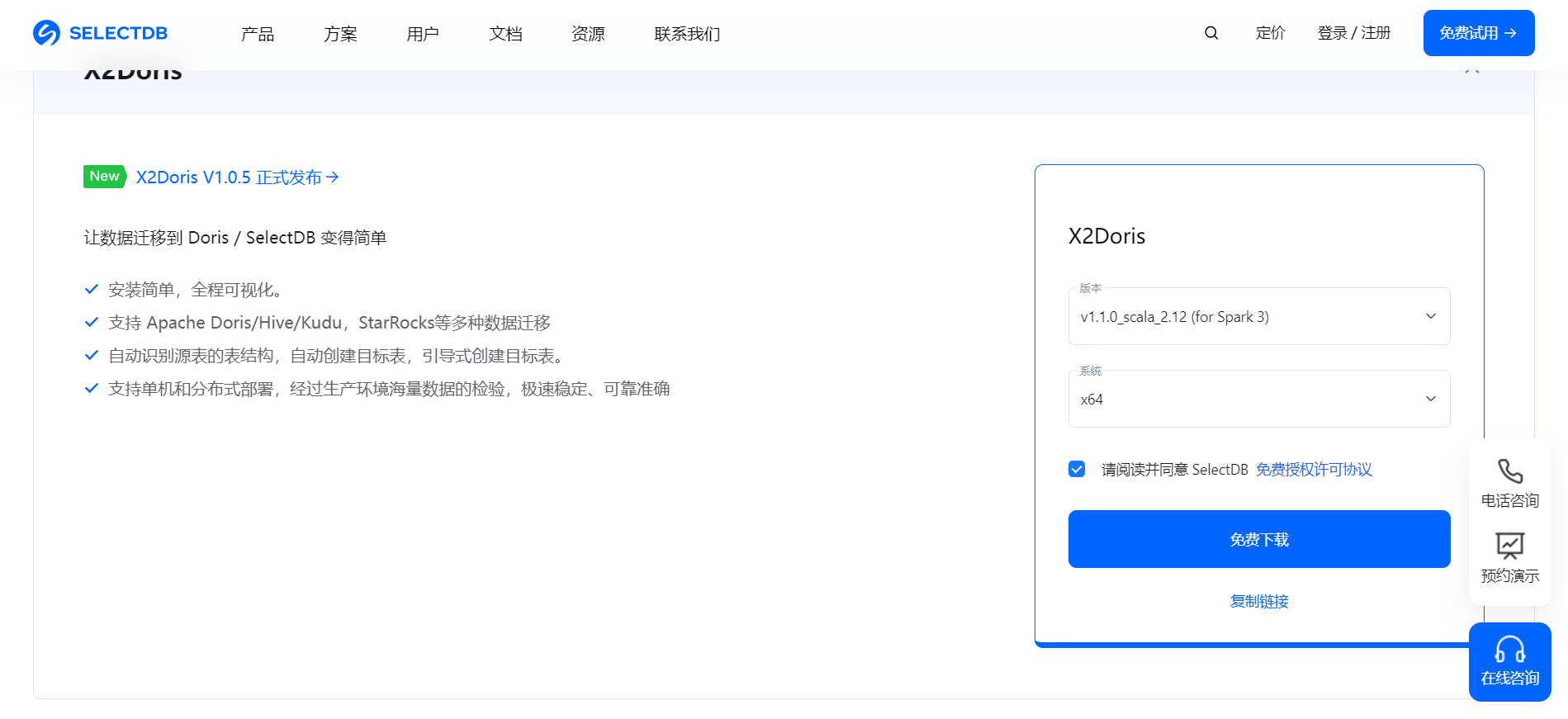Open the 免费授权许可协议 link
Viewport: 1568px width, 719px height.
click(x=1314, y=470)
